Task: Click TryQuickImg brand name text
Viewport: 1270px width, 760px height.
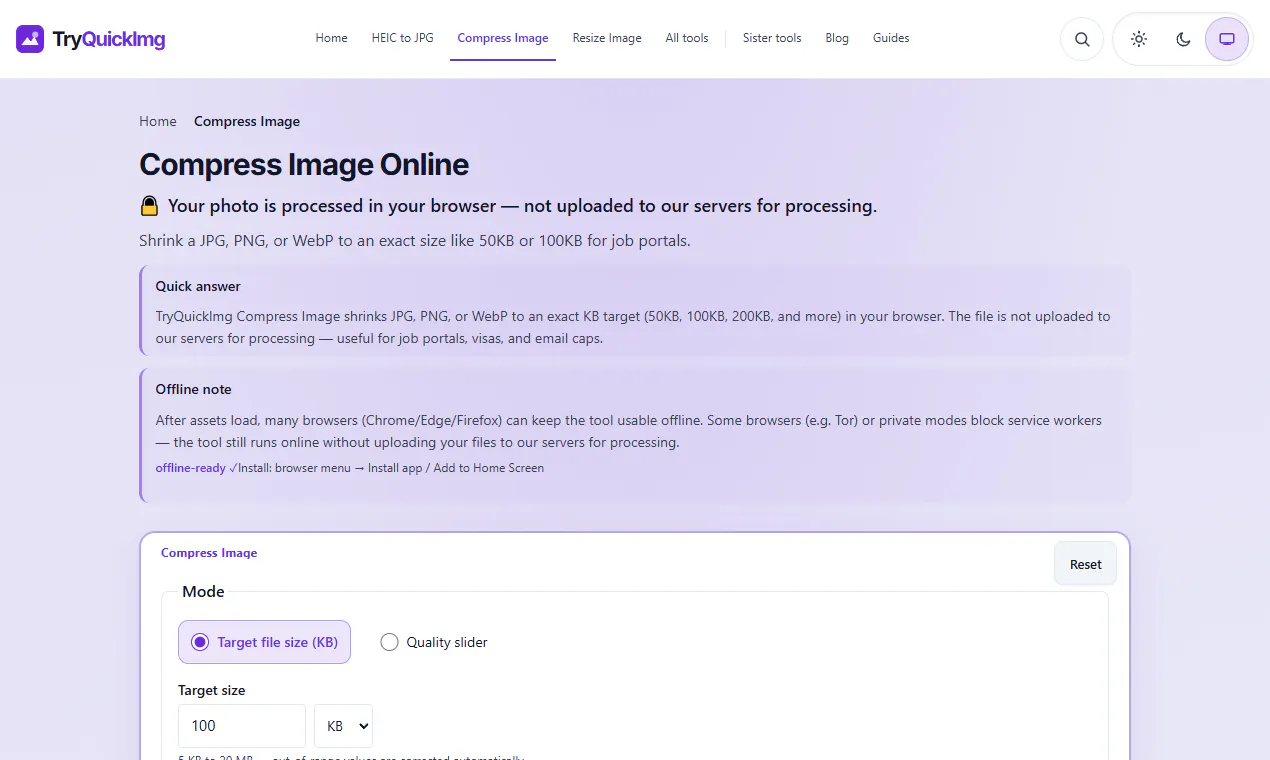Action: point(109,39)
